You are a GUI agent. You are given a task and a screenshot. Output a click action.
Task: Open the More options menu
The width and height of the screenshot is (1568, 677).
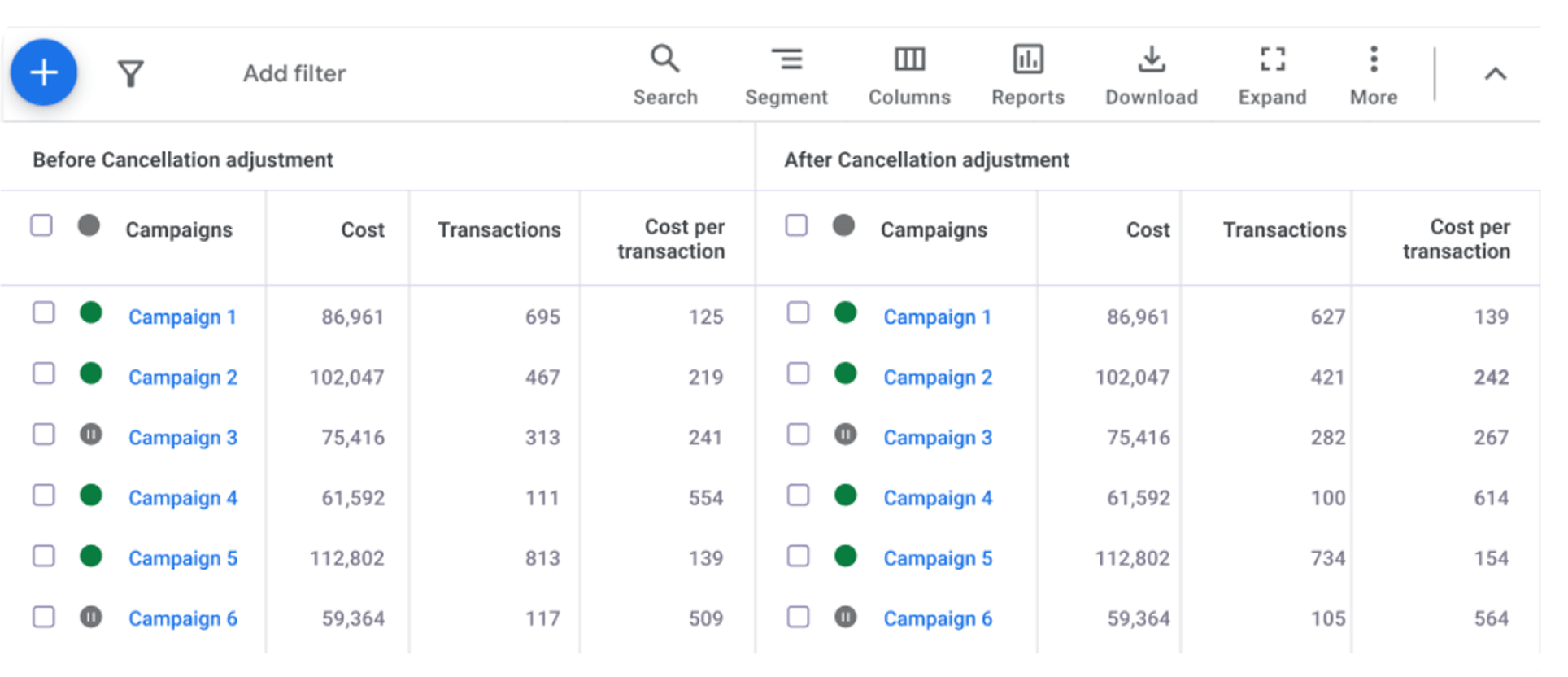pyautogui.click(x=1373, y=74)
